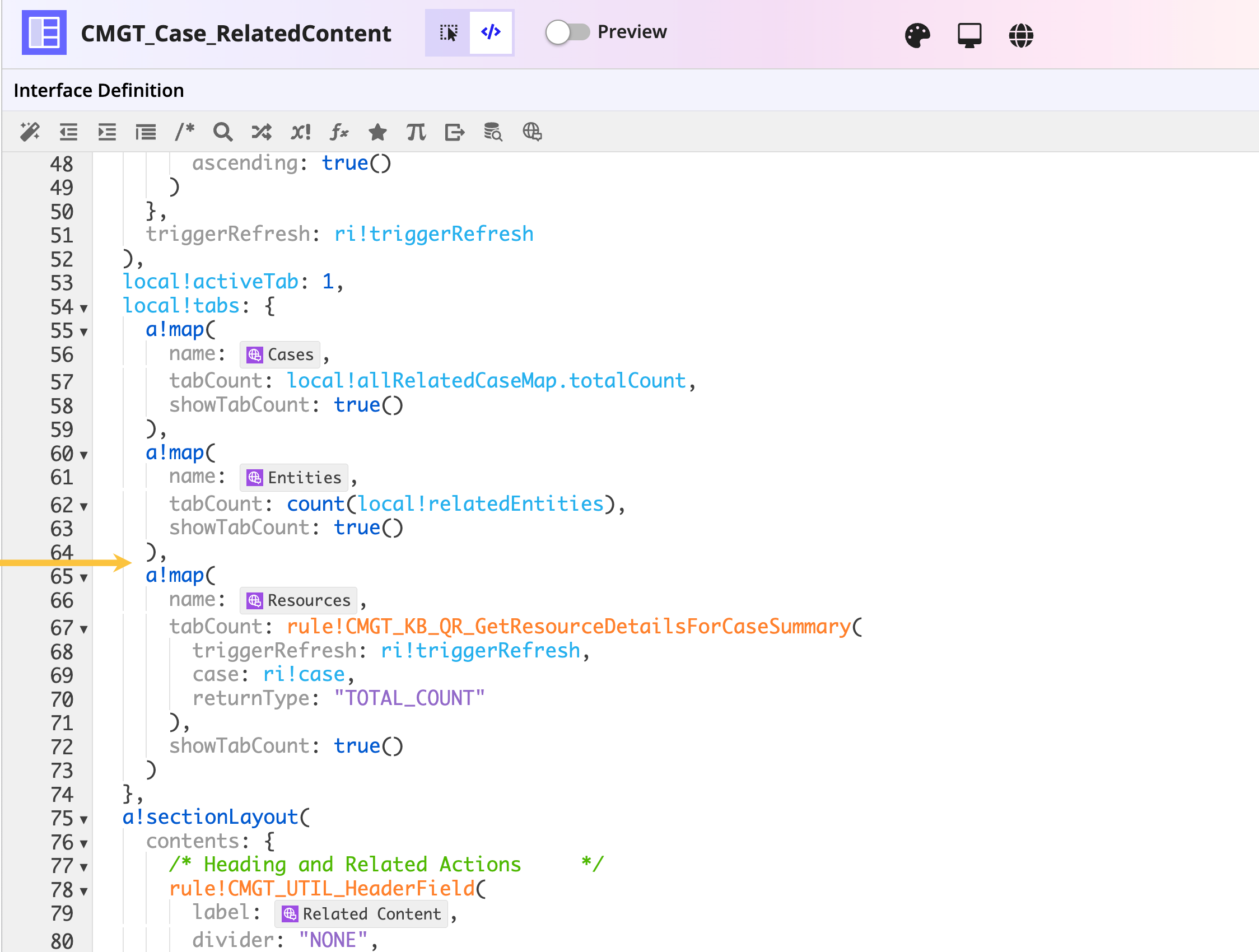The width and height of the screenshot is (1259, 952).
Task: Click the Entities translation string chip
Action: coord(293,478)
